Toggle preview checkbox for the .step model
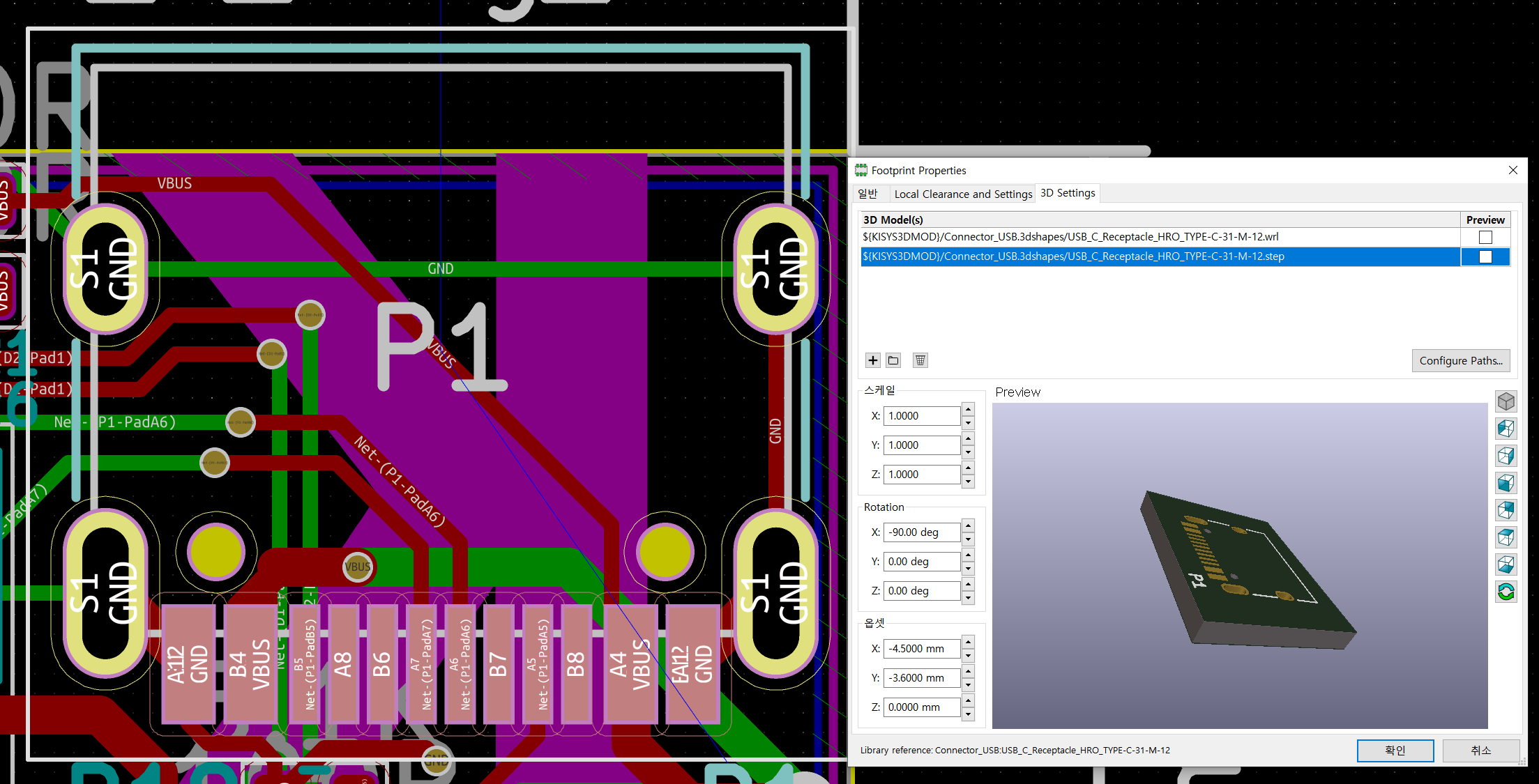1539x784 pixels. pos(1485,256)
